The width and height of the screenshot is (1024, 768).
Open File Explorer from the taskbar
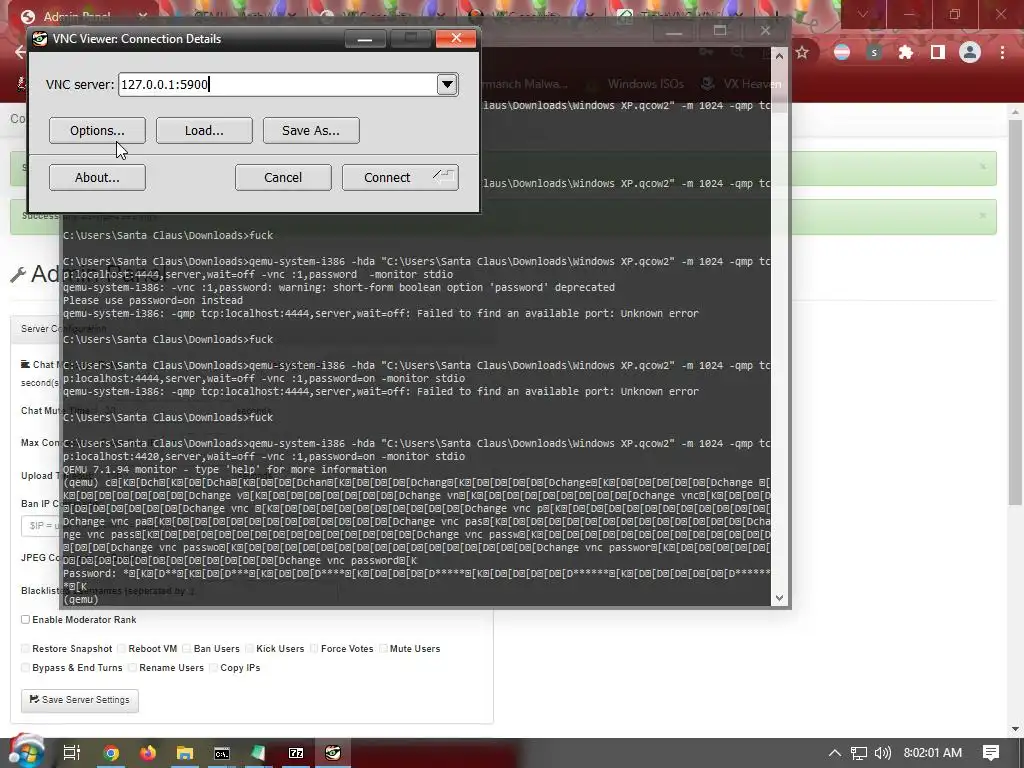pyautogui.click(x=185, y=753)
